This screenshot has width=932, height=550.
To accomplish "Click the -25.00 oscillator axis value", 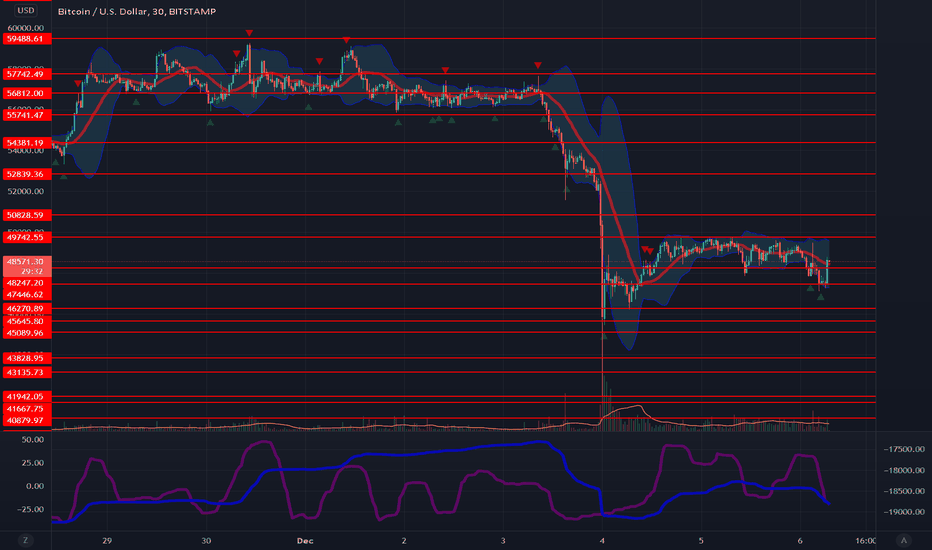I will pos(31,509).
